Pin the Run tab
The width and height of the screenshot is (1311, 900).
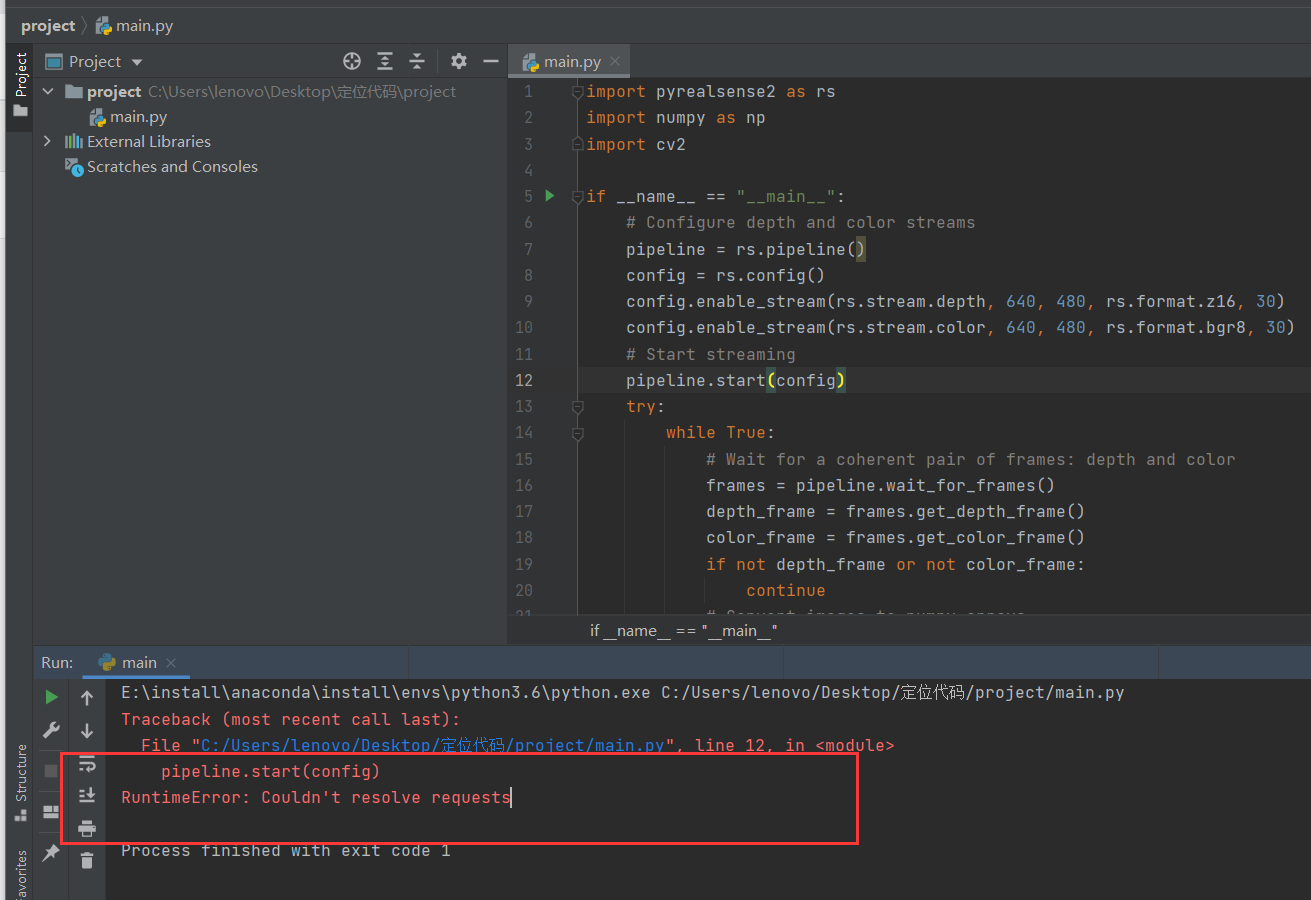(50, 852)
